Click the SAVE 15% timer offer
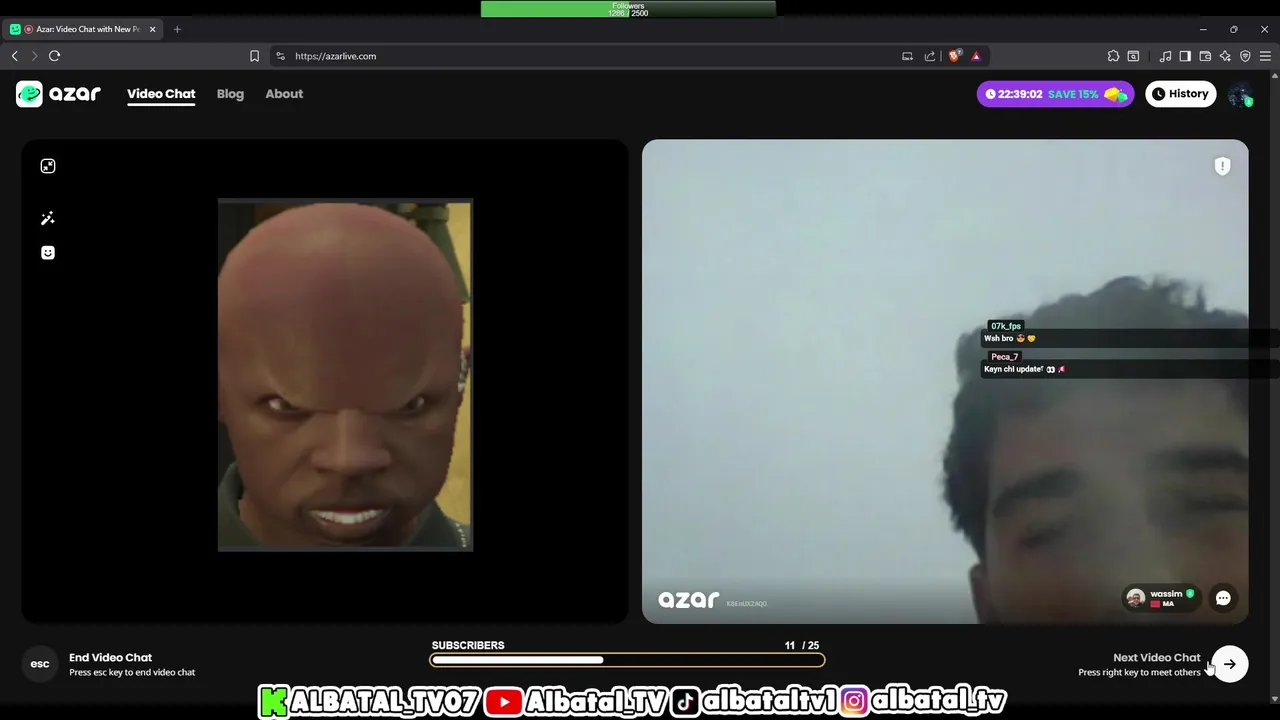The height and width of the screenshot is (720, 1280). coord(1055,94)
